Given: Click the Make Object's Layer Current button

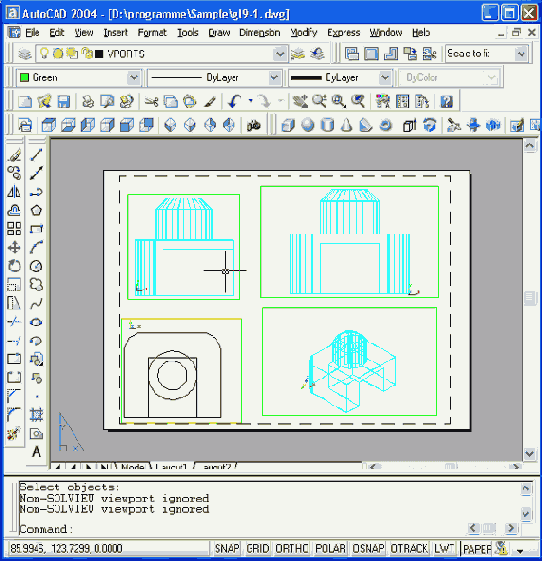Looking at the screenshot, I should click(x=298, y=54).
